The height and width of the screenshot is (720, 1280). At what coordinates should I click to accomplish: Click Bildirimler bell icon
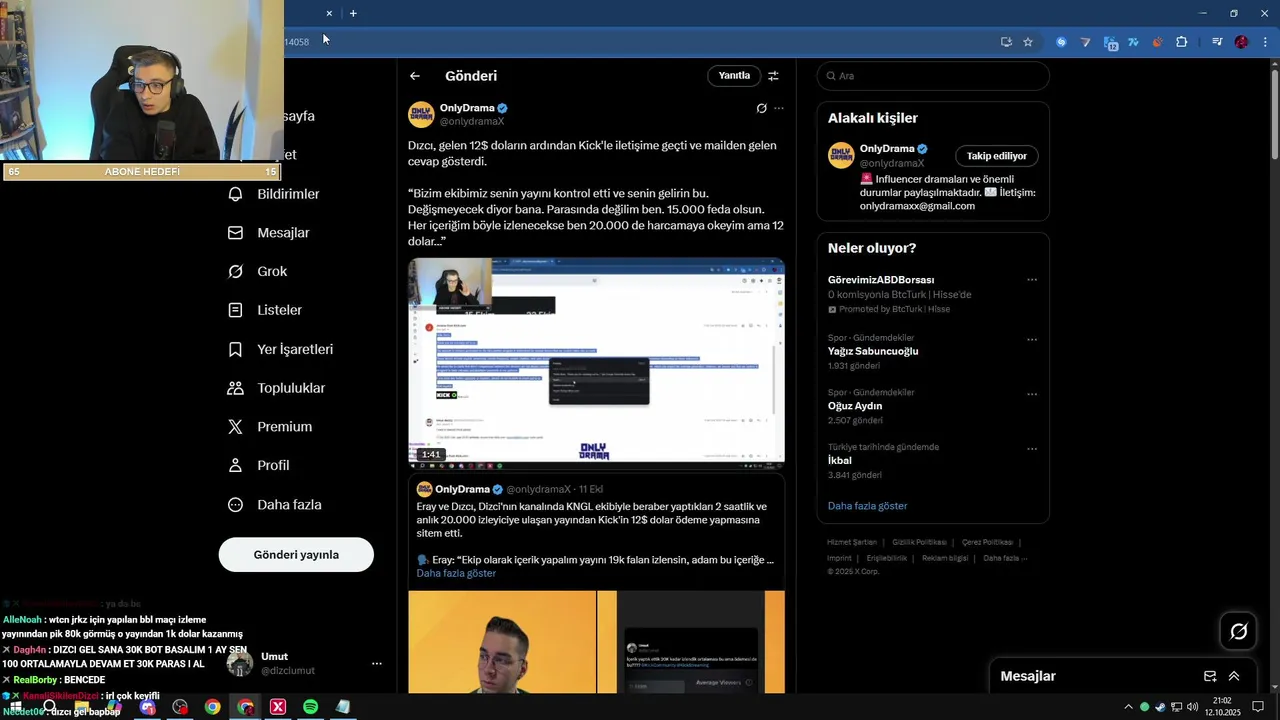236,194
